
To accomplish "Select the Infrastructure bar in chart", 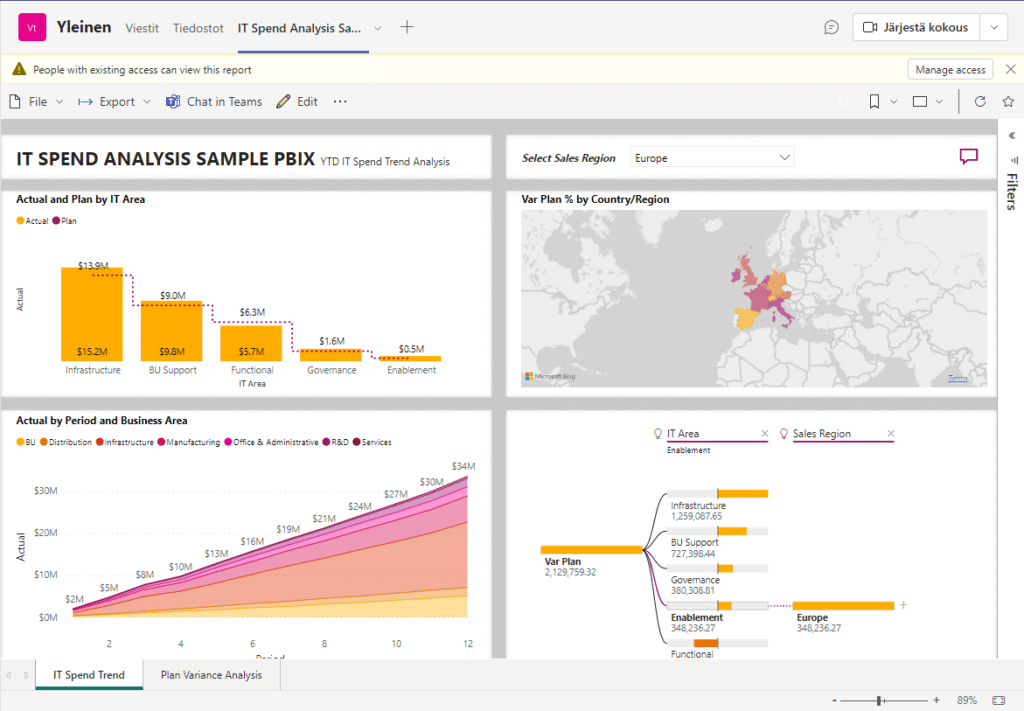I will coord(92,314).
